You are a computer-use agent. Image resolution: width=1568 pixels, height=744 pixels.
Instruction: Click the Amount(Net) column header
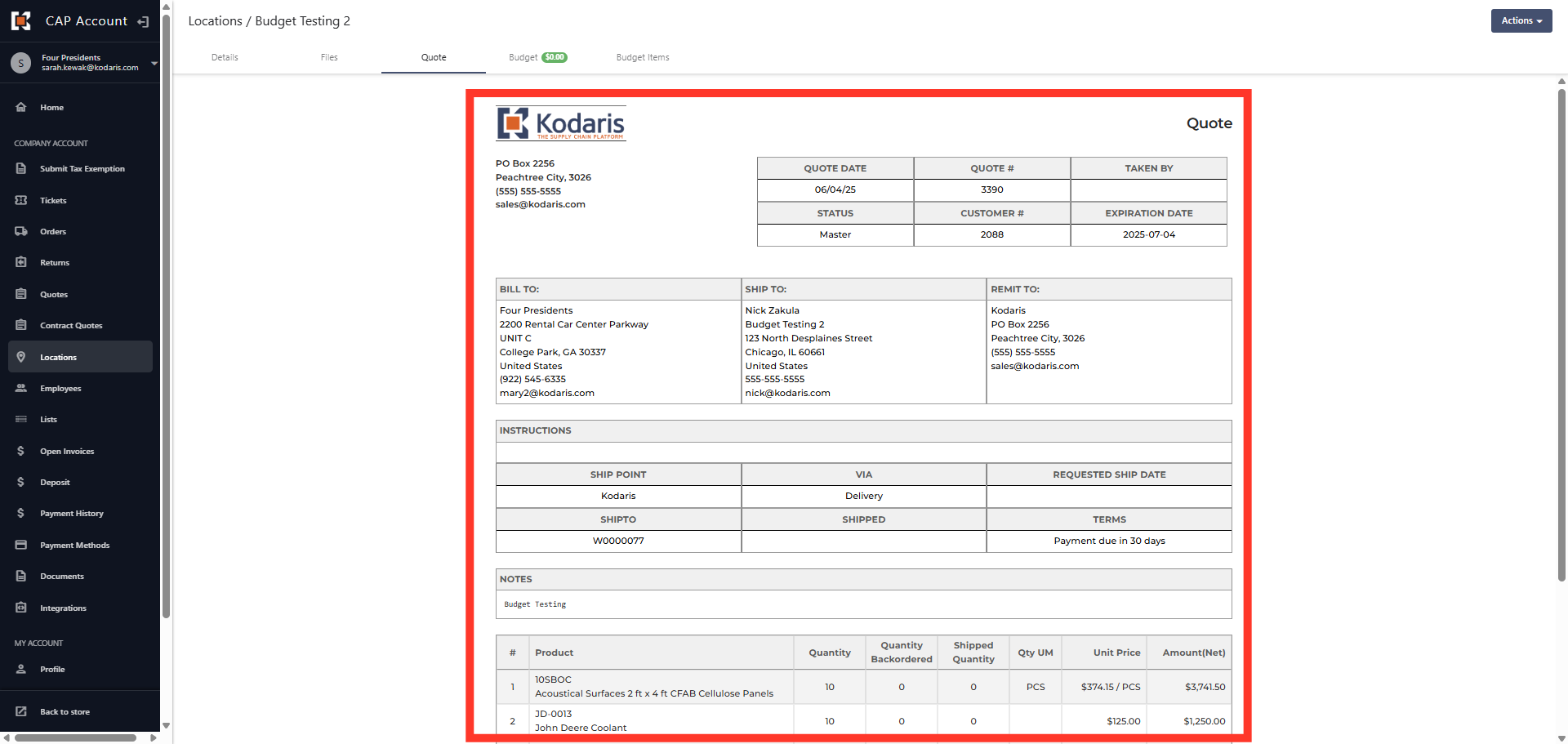point(1194,653)
